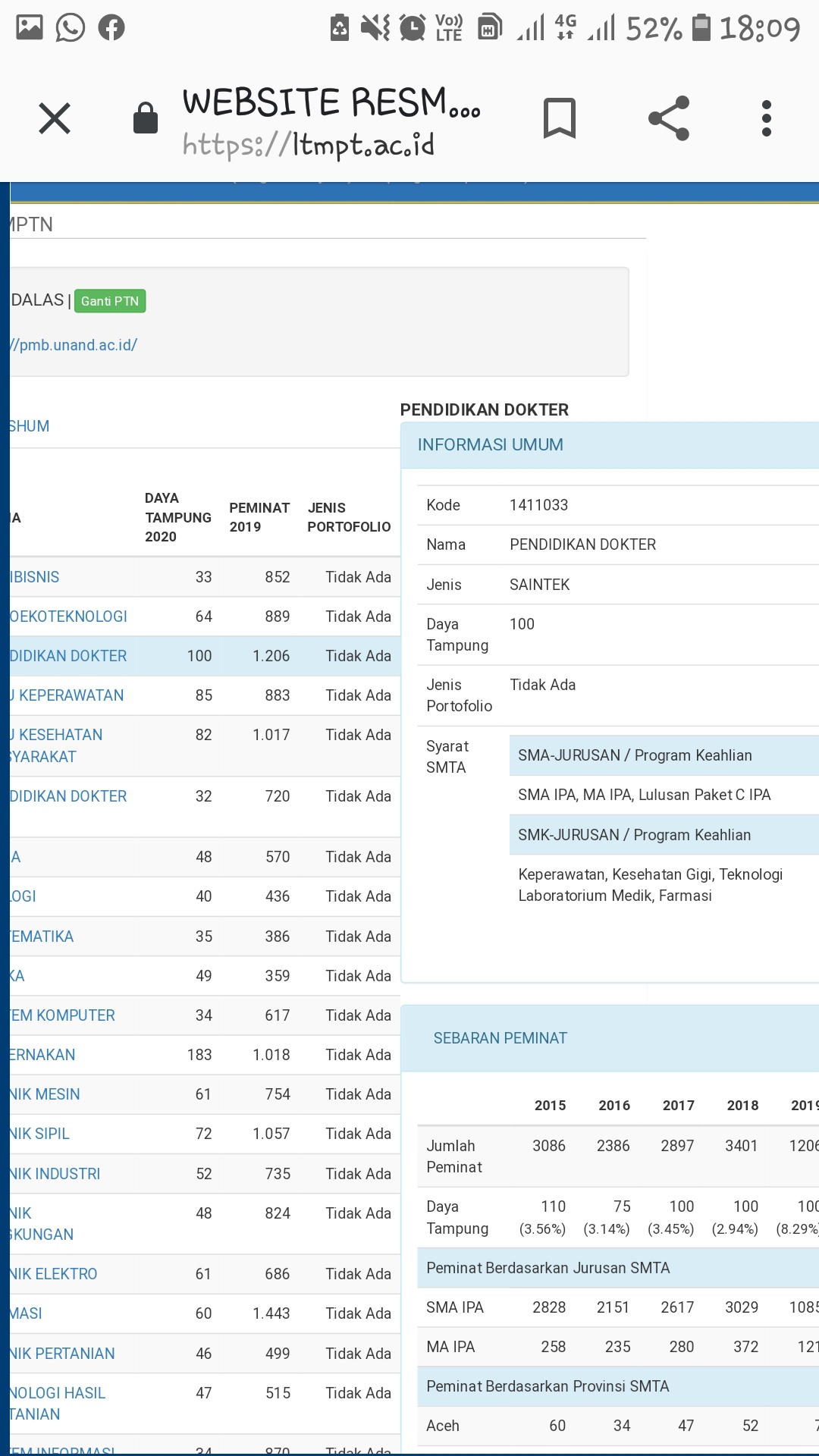Open the three-dot overflow menu
The width and height of the screenshot is (819, 1456).
pyautogui.click(x=767, y=118)
